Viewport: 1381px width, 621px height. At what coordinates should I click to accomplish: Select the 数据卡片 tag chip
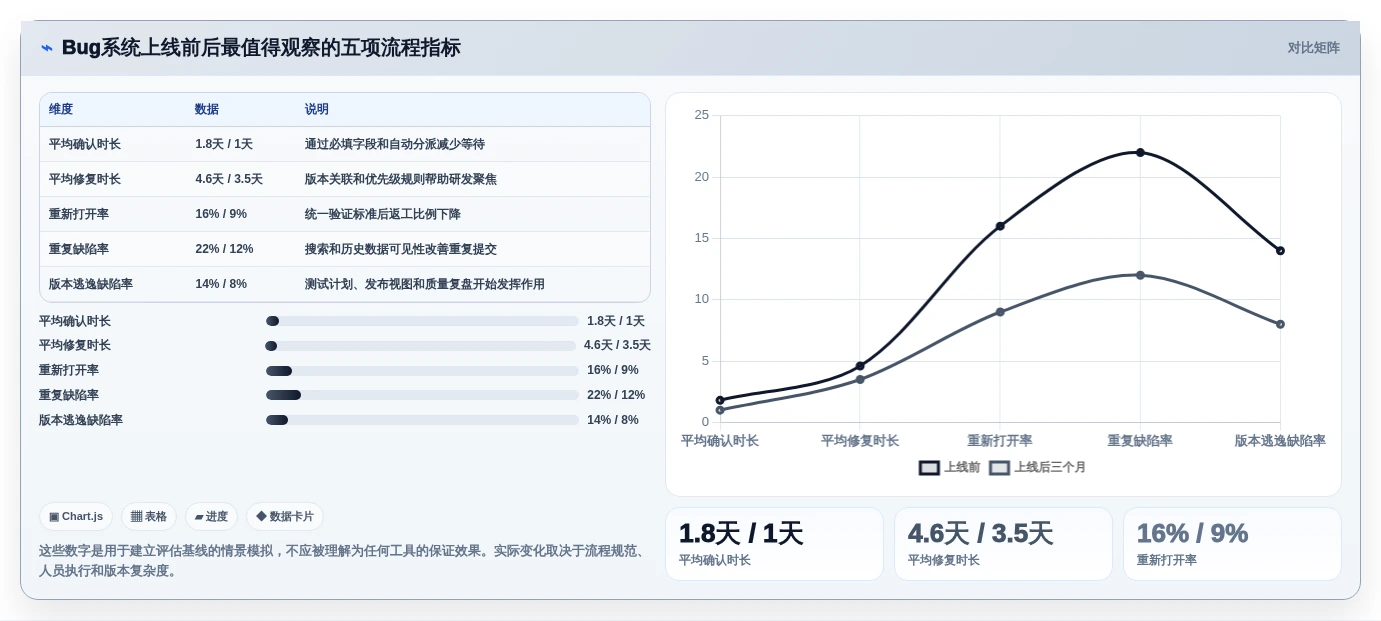tap(285, 517)
